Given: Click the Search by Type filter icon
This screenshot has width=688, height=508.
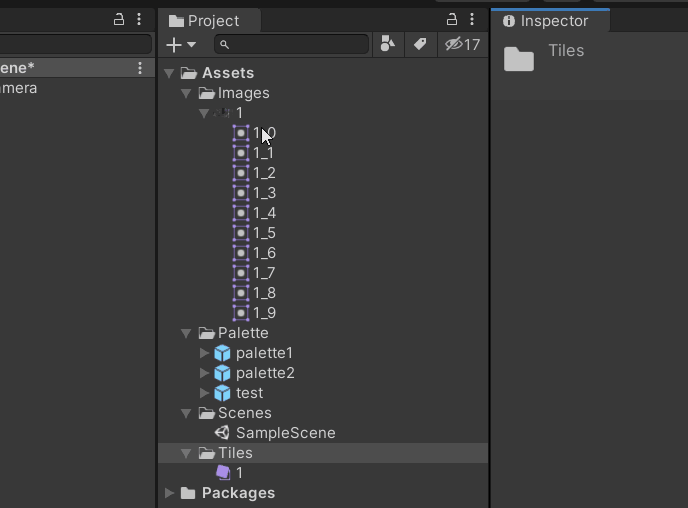Looking at the screenshot, I should pos(387,44).
